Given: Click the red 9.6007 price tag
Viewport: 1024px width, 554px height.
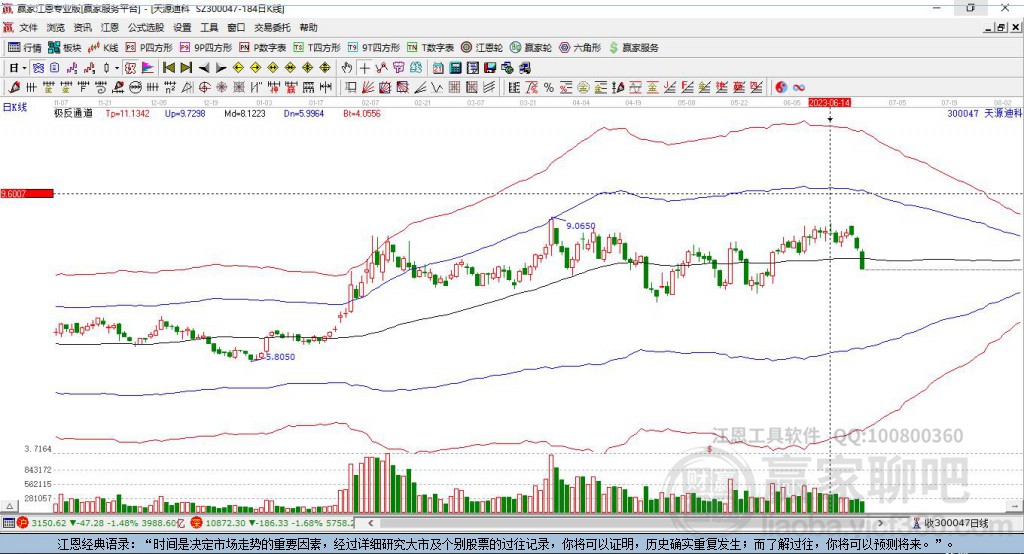Looking at the screenshot, I should (x=27, y=193).
